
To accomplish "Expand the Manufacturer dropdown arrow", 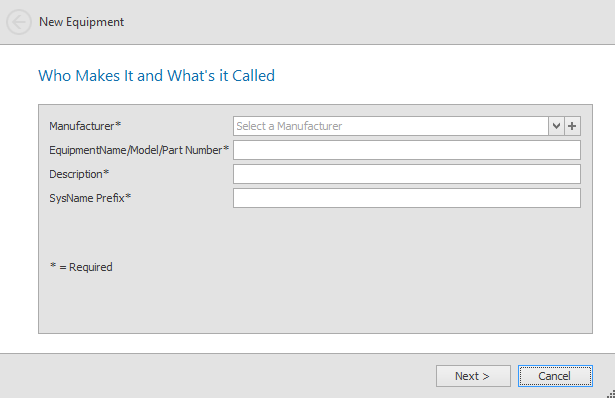I will click(556, 126).
